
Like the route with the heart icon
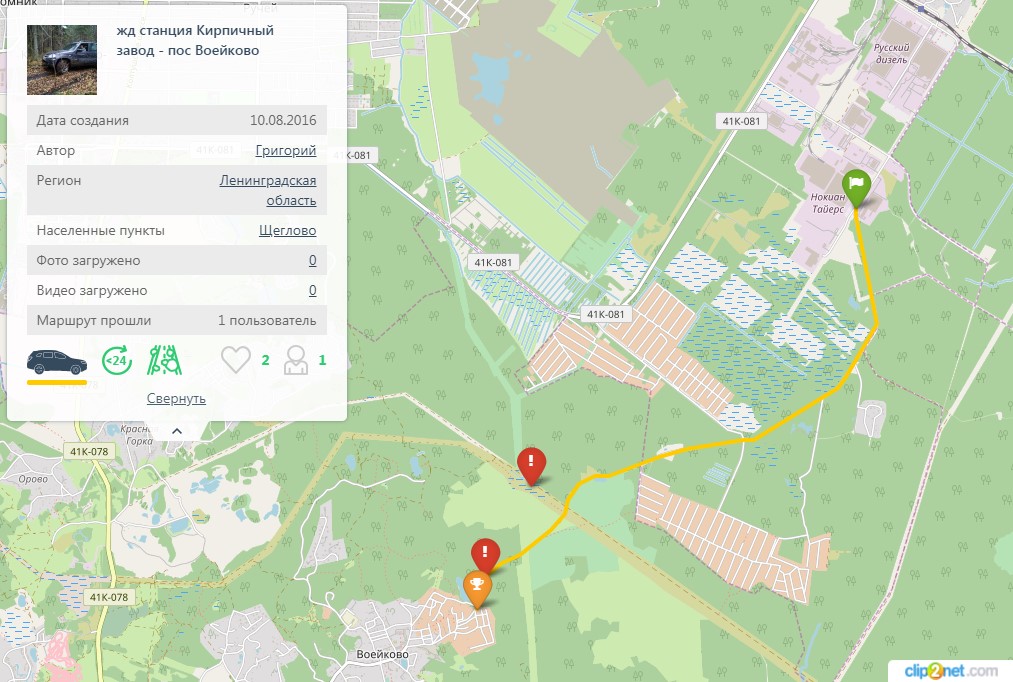tap(236, 360)
